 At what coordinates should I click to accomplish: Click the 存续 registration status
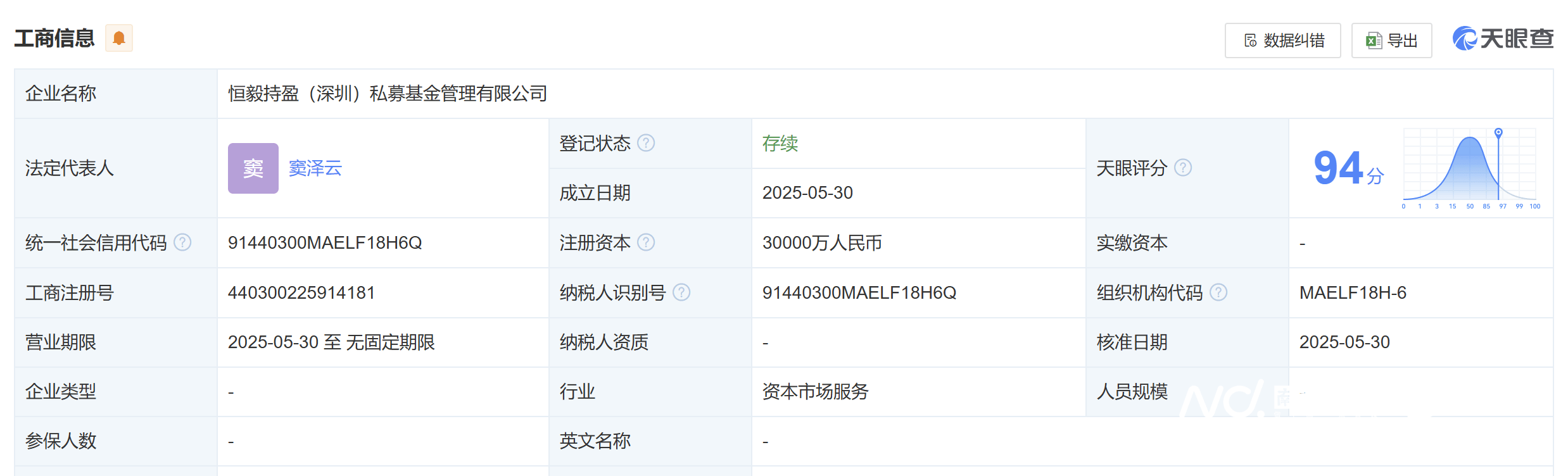[x=780, y=144]
